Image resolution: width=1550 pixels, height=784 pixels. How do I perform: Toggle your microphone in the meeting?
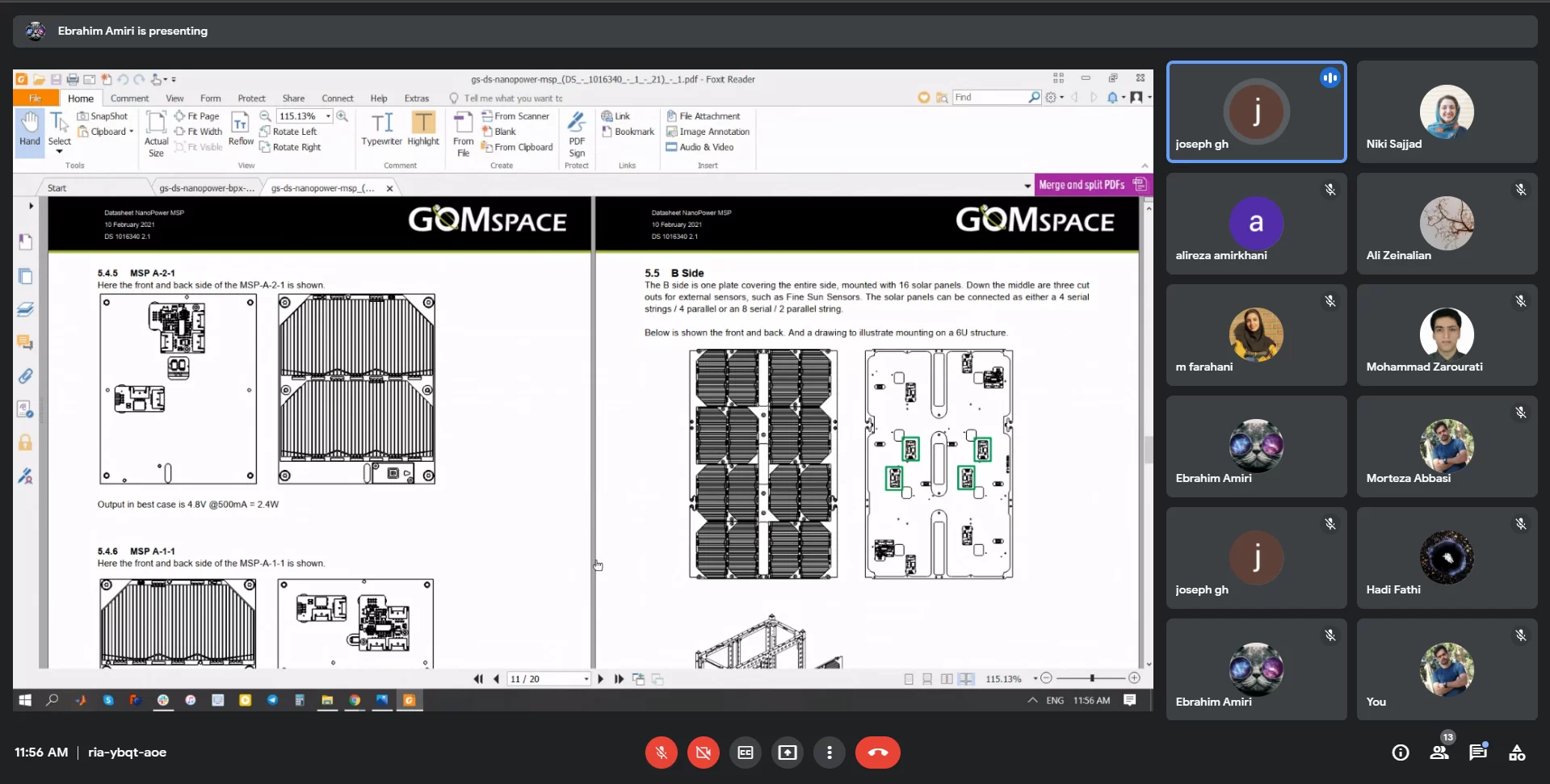click(x=661, y=753)
